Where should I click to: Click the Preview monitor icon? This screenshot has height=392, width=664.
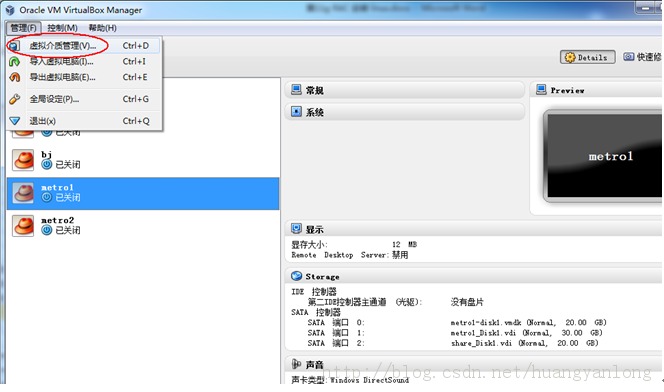pos(541,90)
